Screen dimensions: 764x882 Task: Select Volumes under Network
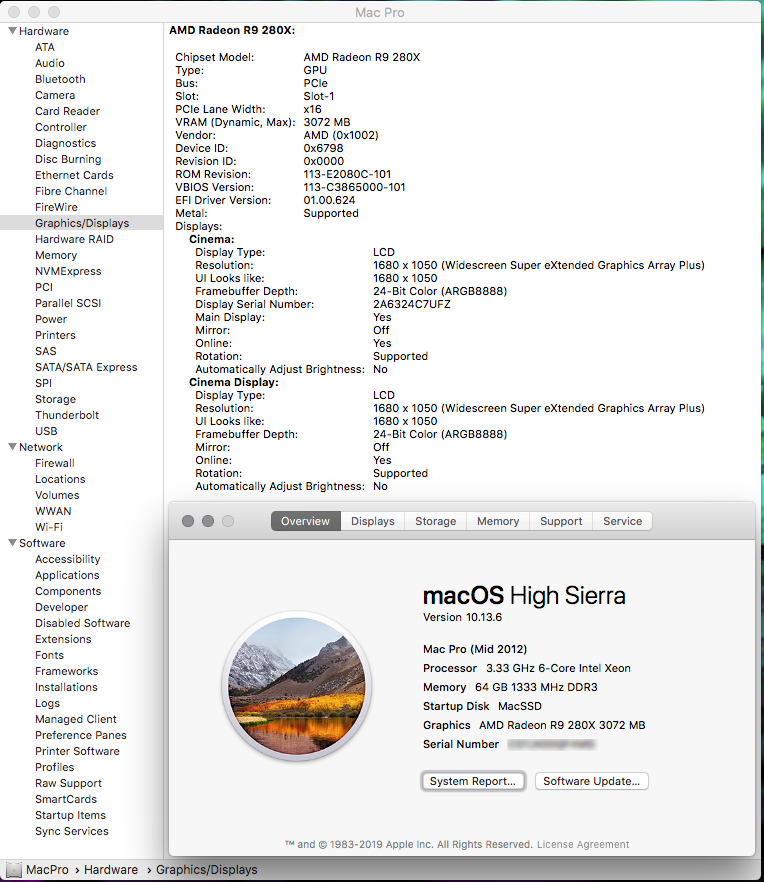coord(57,495)
